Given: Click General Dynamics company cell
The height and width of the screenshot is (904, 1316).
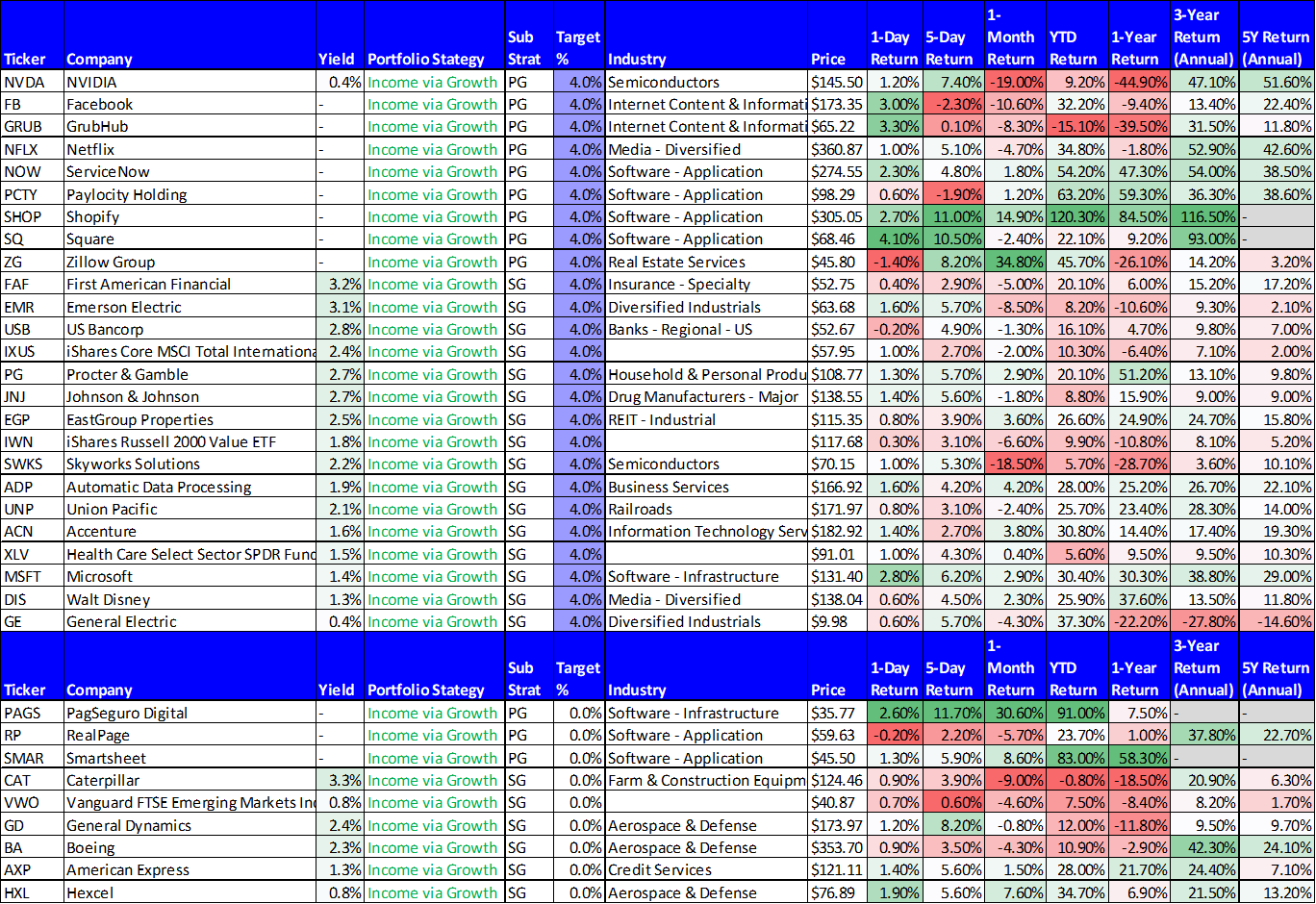Looking at the screenshot, I should click(x=190, y=825).
